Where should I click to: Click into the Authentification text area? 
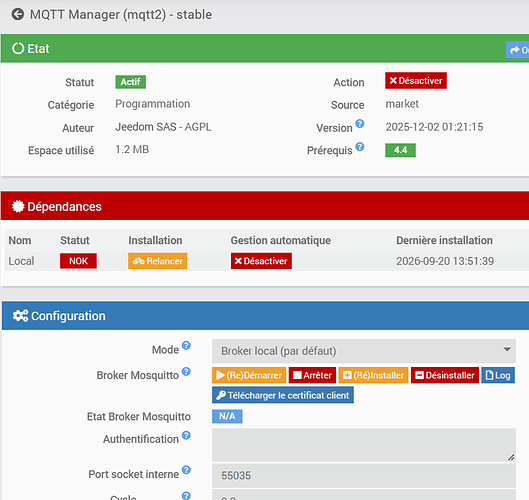tap(364, 445)
